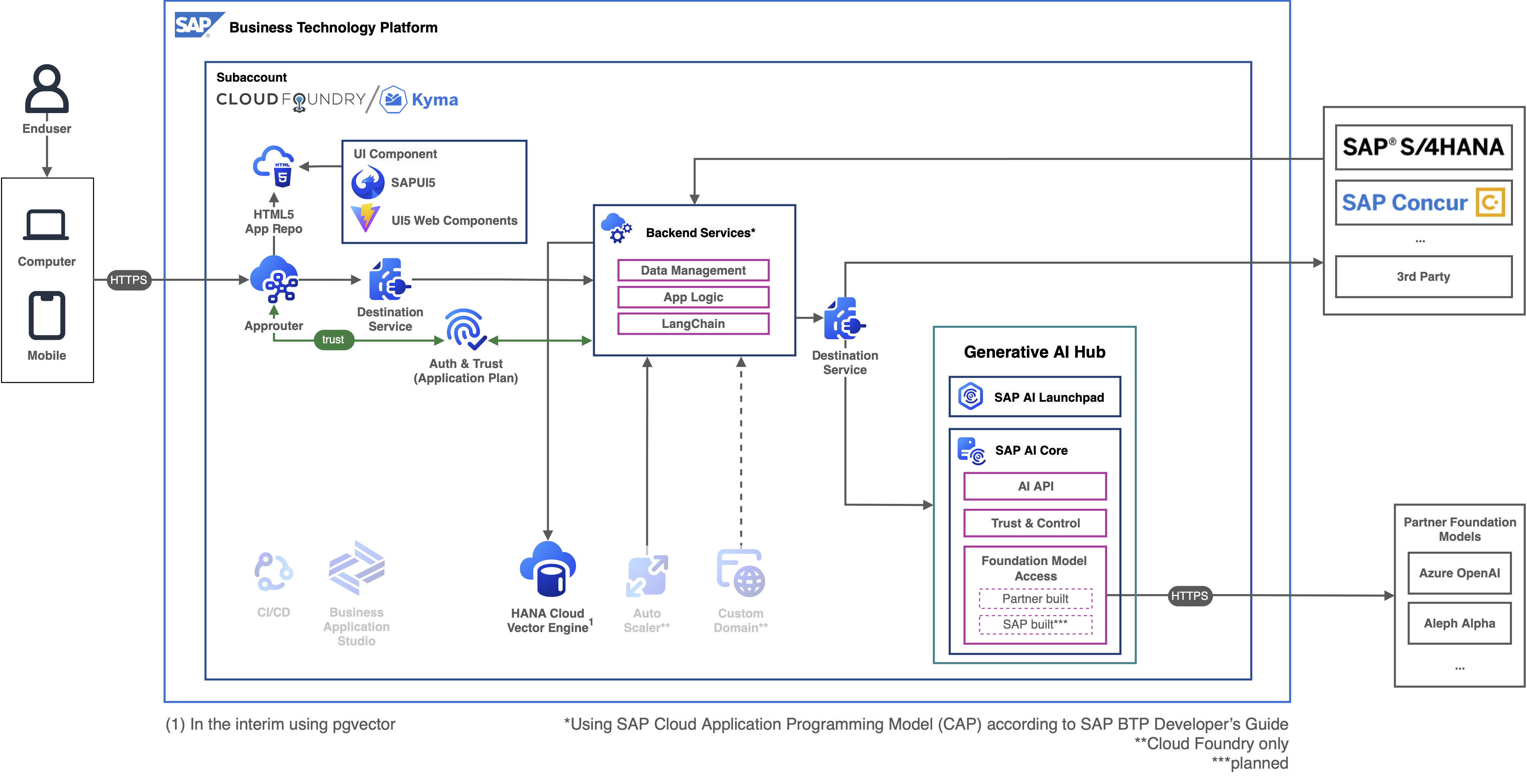Click the Auth & Trust (Application Plan) label
The height and width of the screenshot is (784, 1527).
[466, 370]
